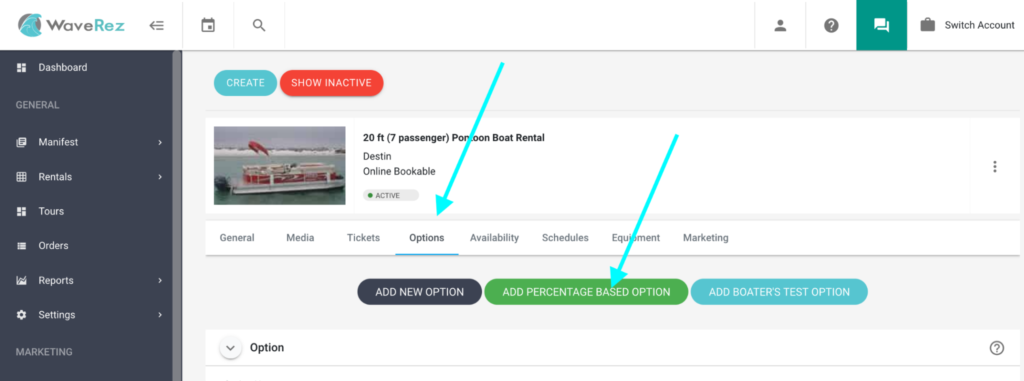The height and width of the screenshot is (381, 1024).
Task: Expand the Reports sidebar submenu
Action: click(160, 280)
